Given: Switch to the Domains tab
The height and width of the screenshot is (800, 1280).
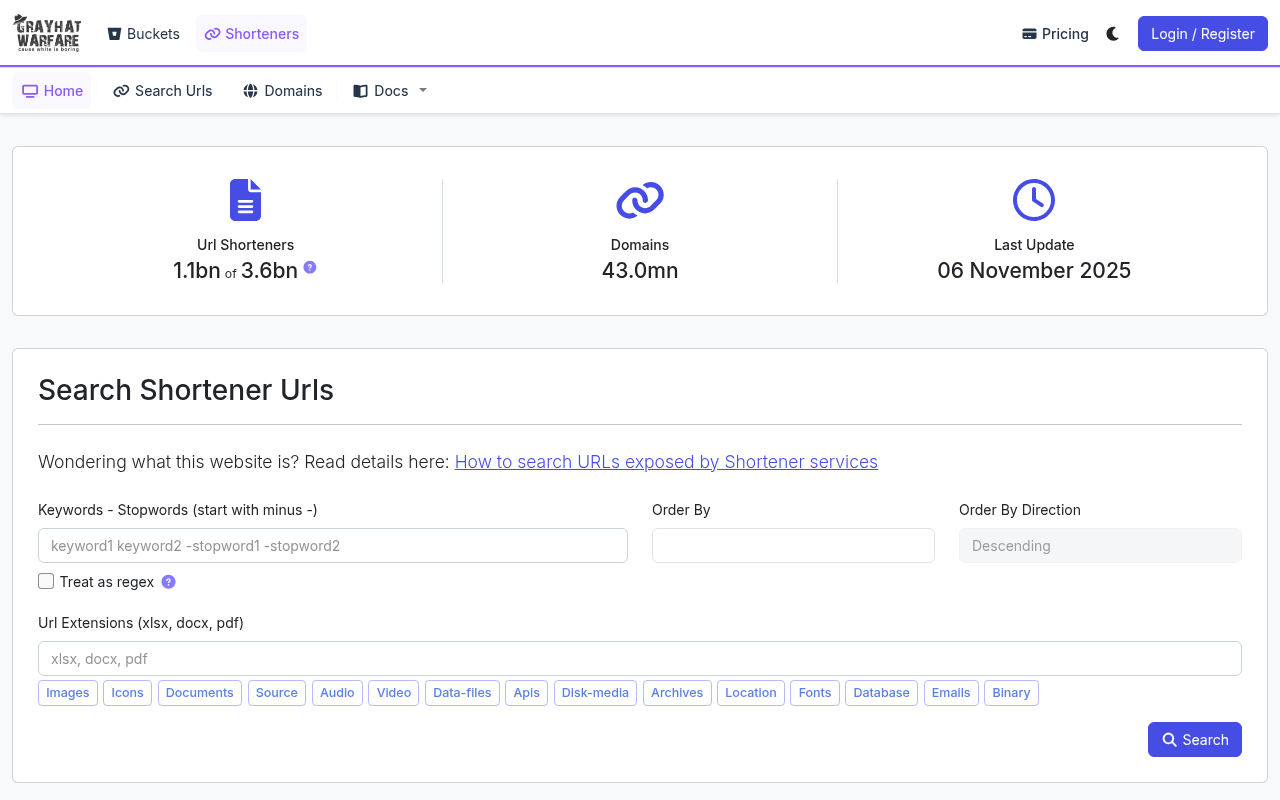Looking at the screenshot, I should pos(283,91).
